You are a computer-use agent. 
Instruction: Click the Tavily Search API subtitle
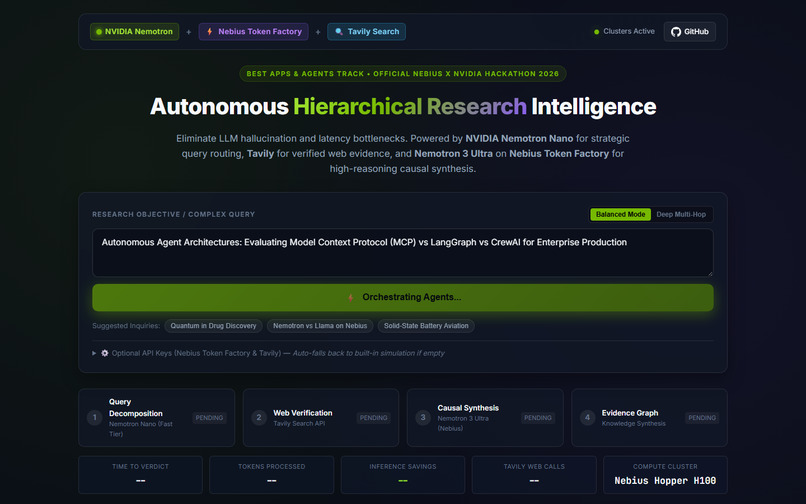coord(299,424)
